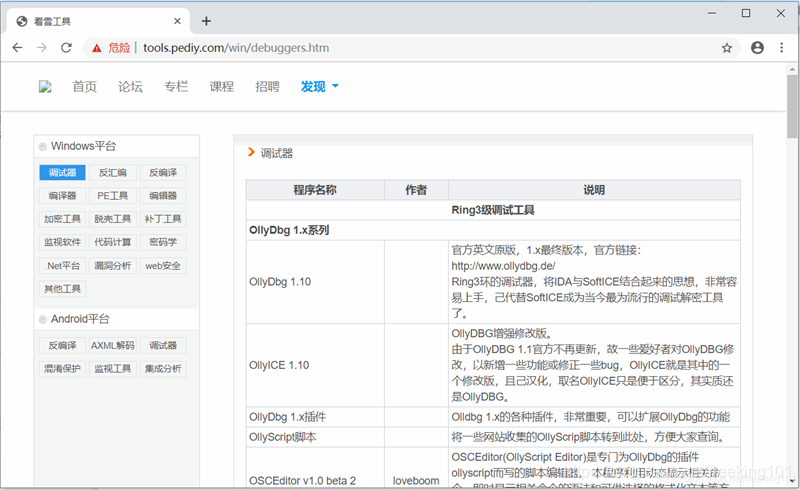Click the OllyDbg 1.x系列 row heading

[289, 230]
